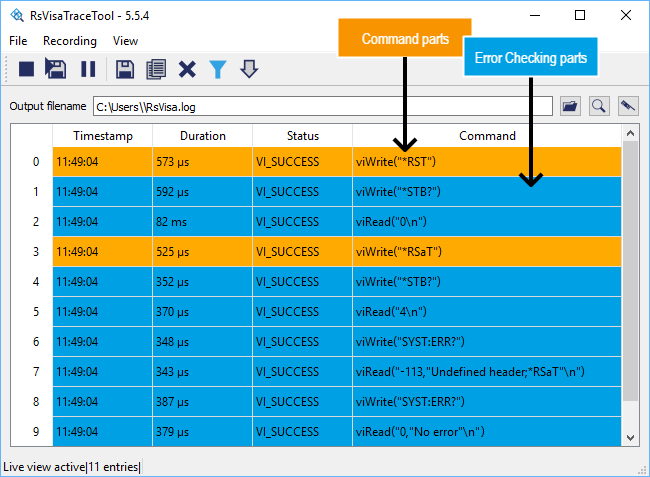This screenshot has height=477, width=650.
Task: Select the viWrite("*STB?") command in row 1
Action: (x=487, y=192)
